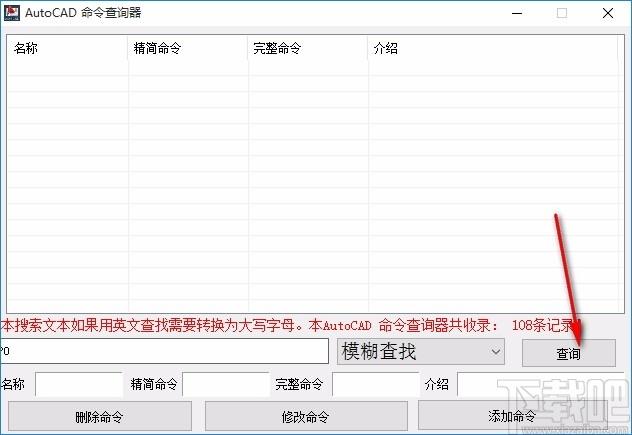Click the search text box containing P0
This screenshot has width=632, height=435.
[164, 351]
